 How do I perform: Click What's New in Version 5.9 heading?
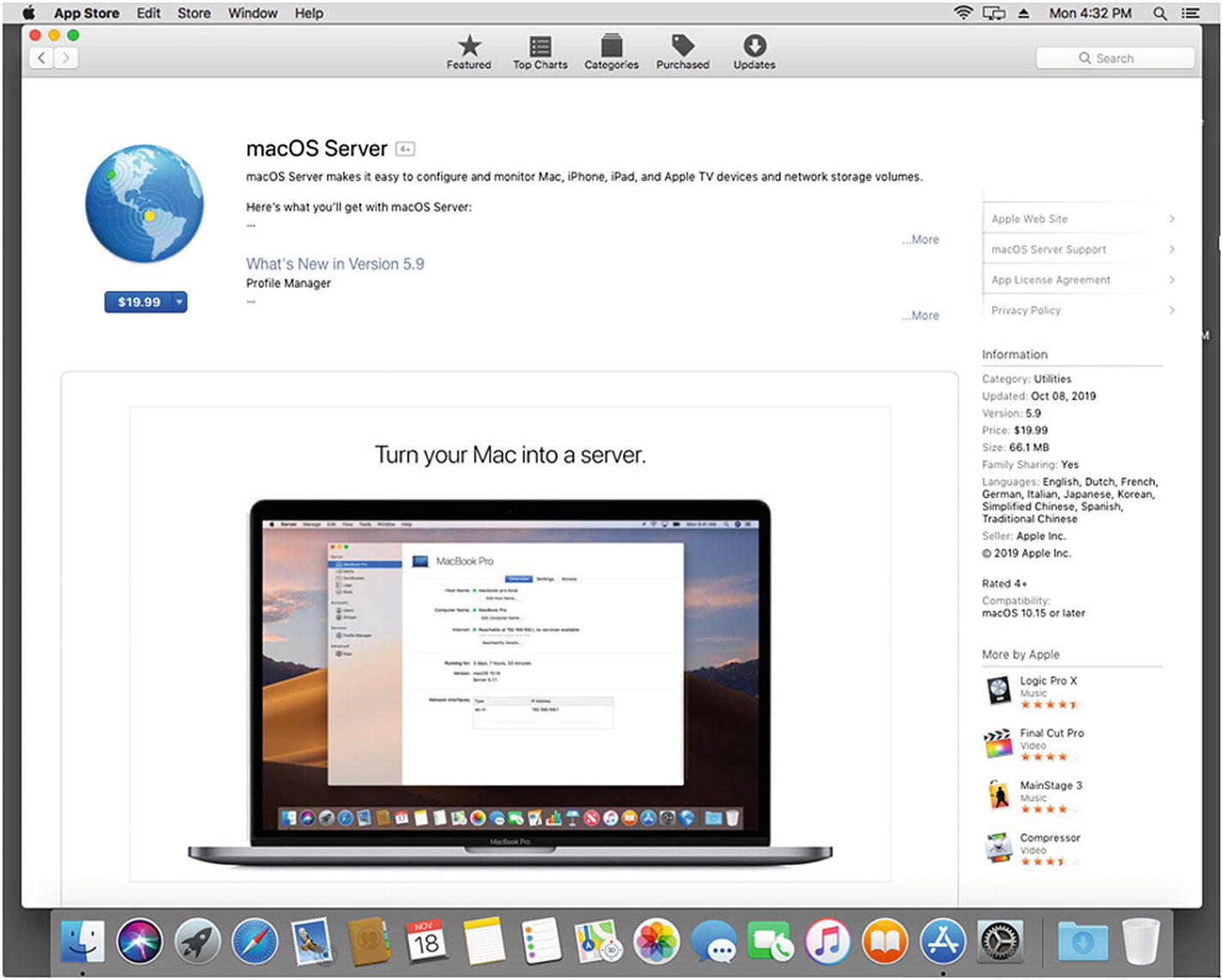tap(335, 264)
